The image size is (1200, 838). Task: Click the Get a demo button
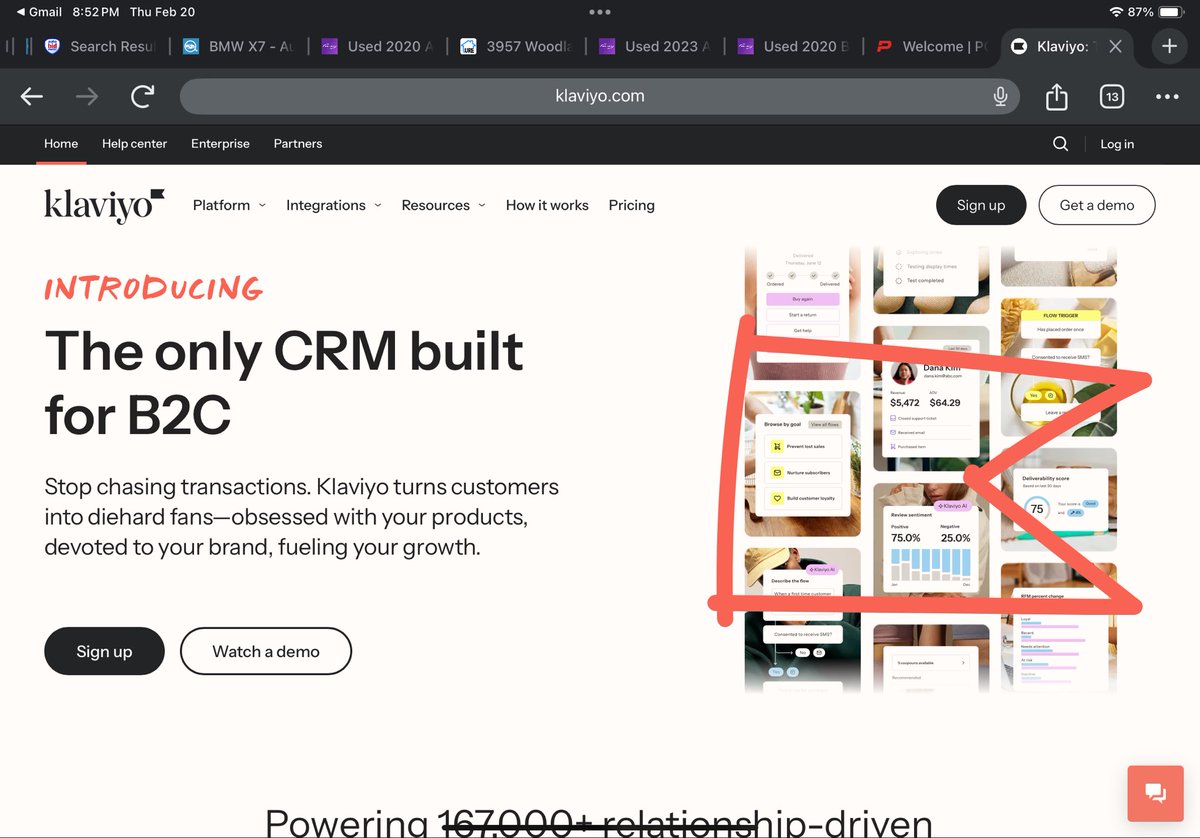(x=1097, y=205)
